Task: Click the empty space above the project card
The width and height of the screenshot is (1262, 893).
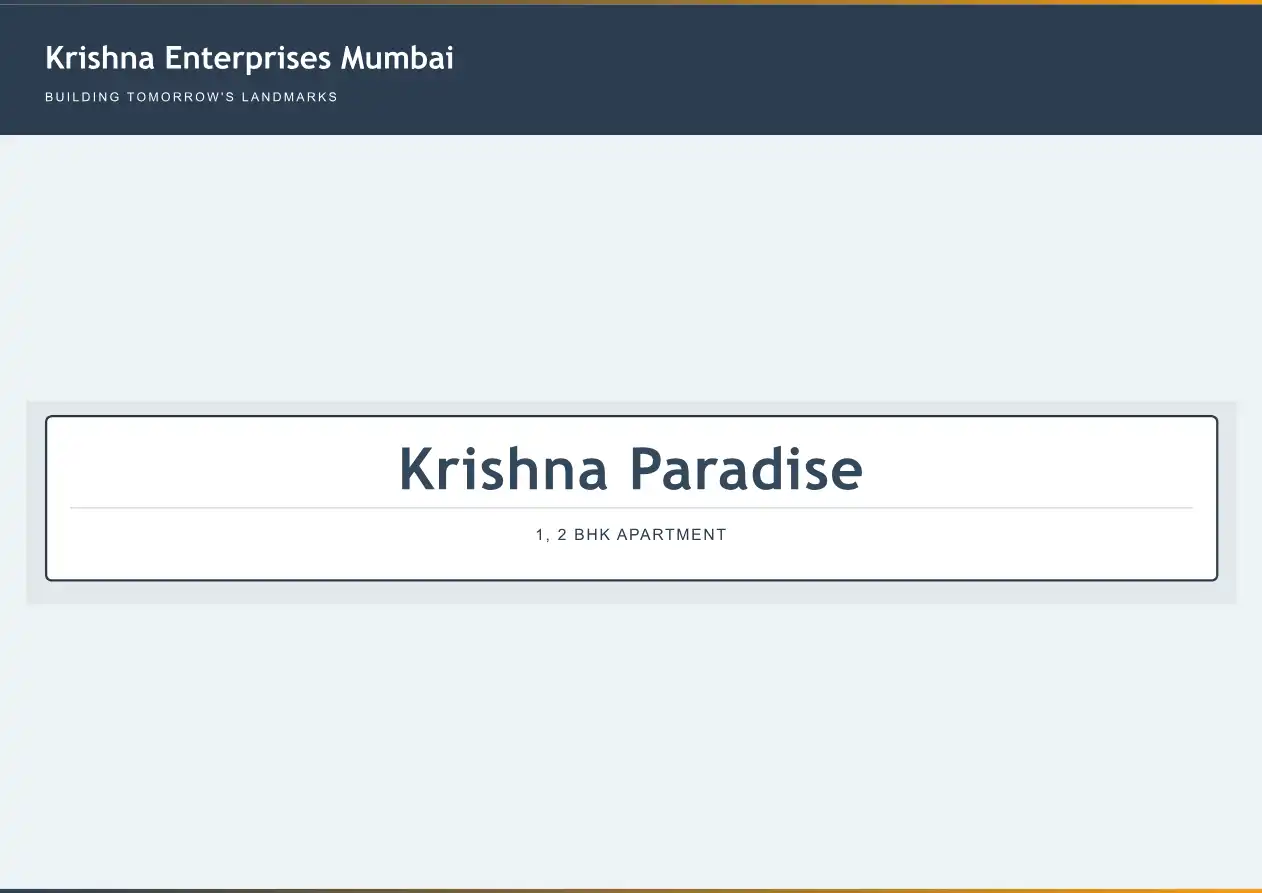Action: (630, 270)
